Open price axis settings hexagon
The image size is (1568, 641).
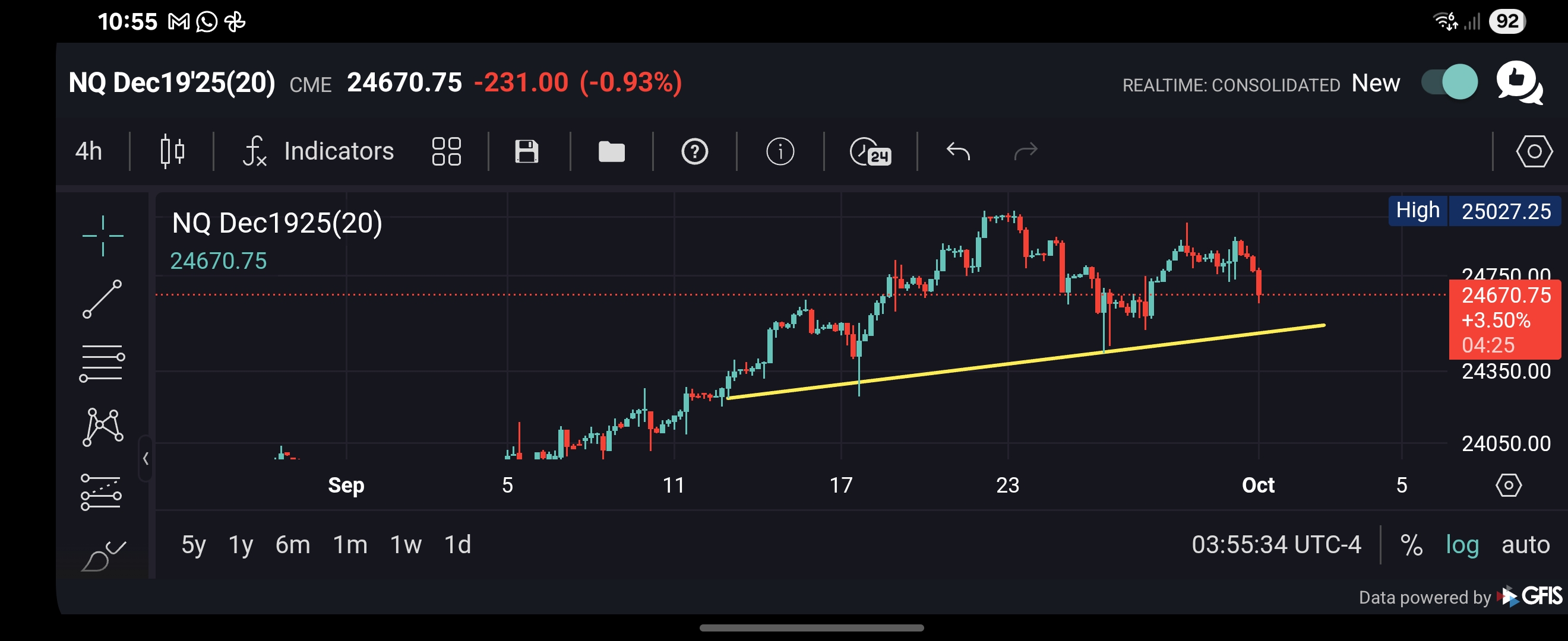click(1508, 485)
